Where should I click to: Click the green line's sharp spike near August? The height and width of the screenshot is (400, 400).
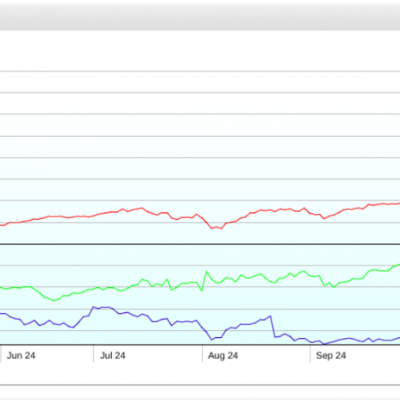click(x=206, y=272)
